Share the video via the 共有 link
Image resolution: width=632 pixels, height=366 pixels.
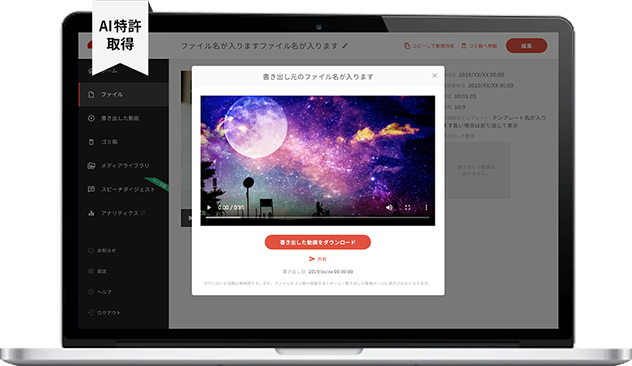click(x=318, y=259)
